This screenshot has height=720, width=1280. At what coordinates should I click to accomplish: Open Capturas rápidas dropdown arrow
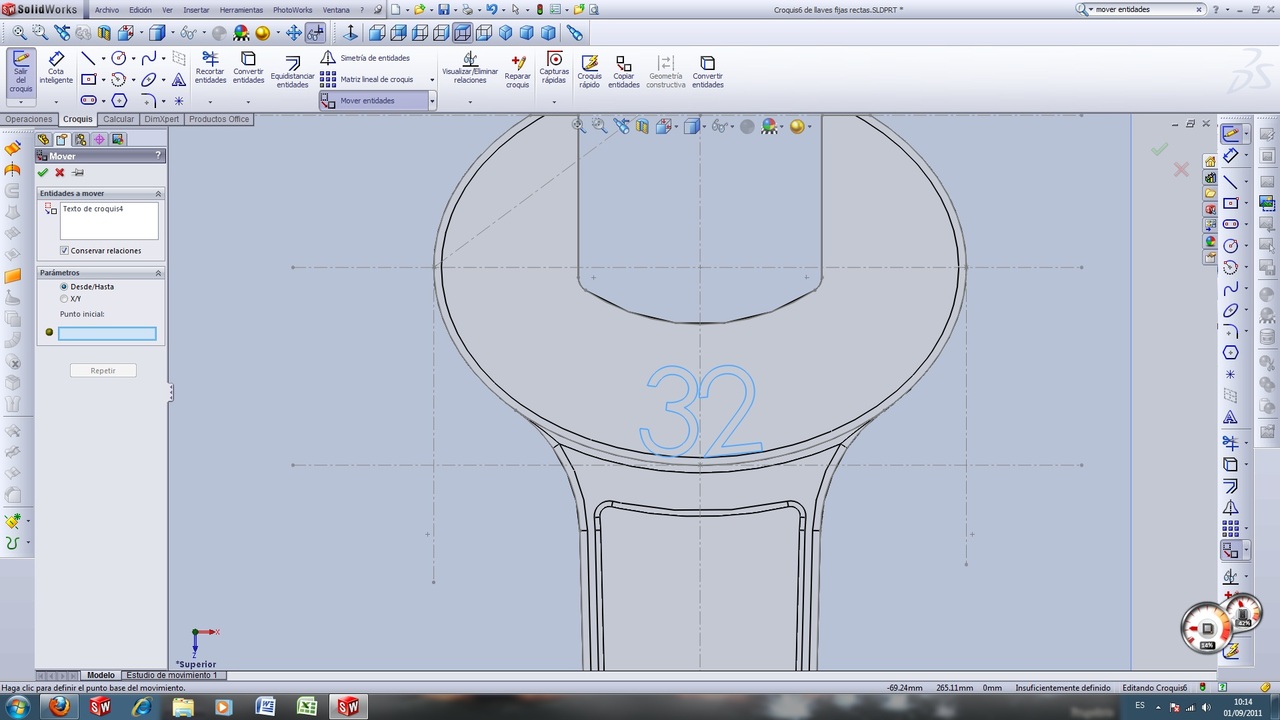[x=554, y=102]
